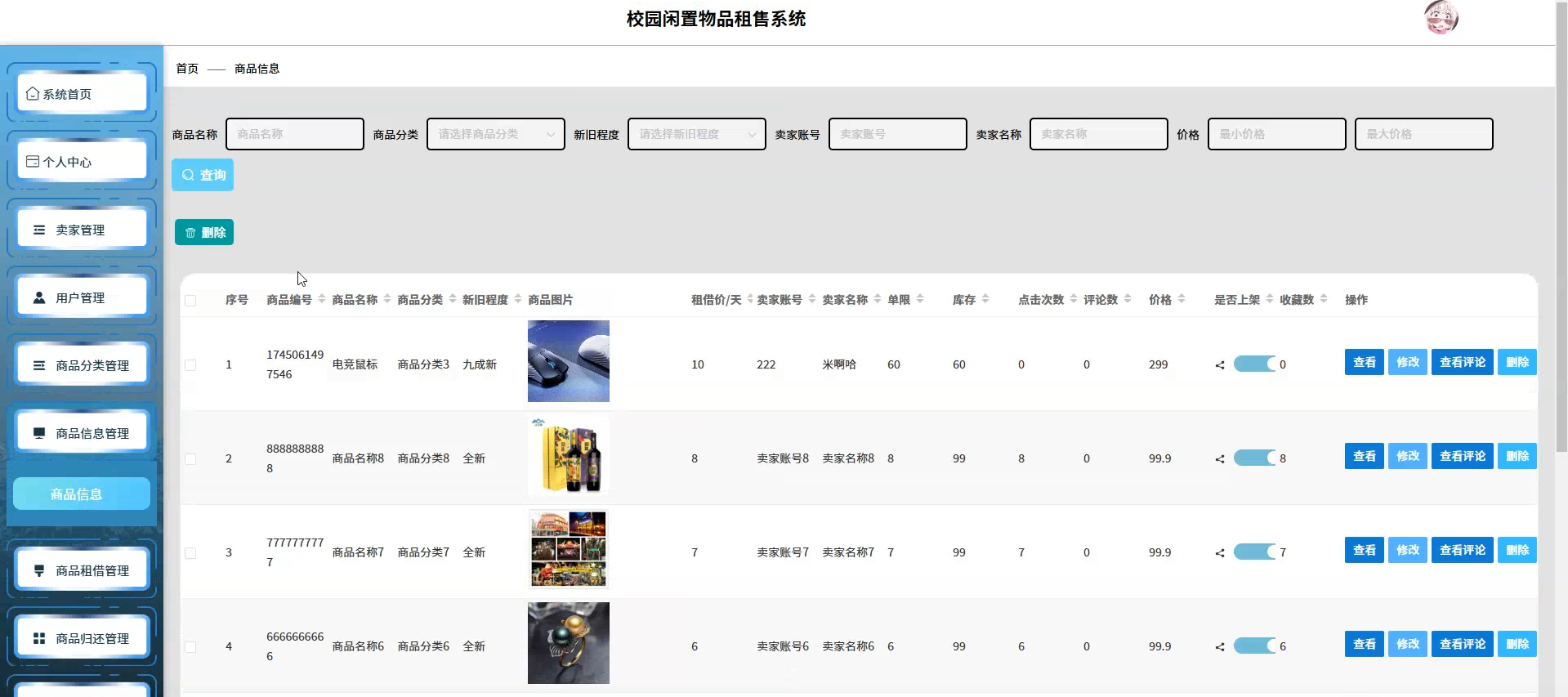Sort by the 新旧程度 column arrows

tap(518, 299)
